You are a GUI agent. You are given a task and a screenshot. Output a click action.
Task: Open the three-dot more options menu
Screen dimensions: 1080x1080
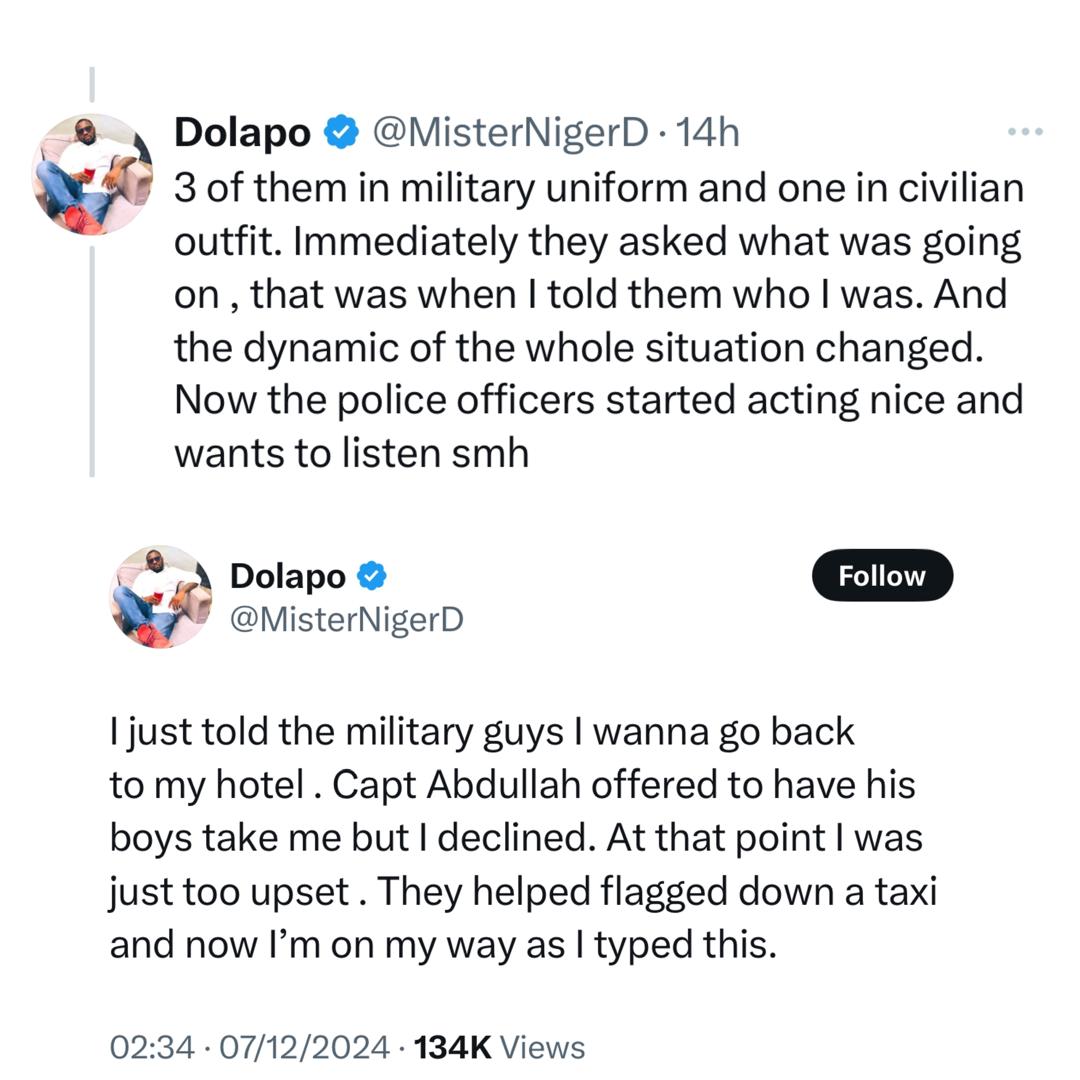pyautogui.click(x=1025, y=132)
